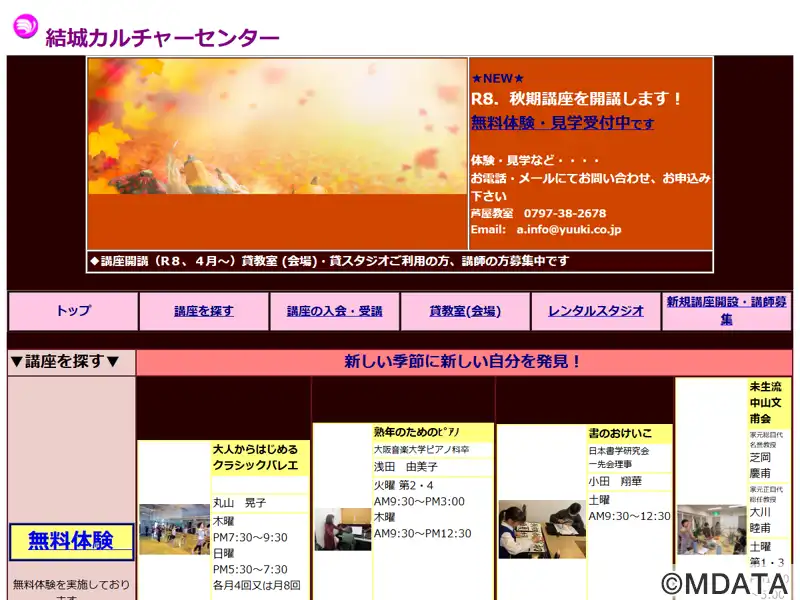
Task: Open the calligraphy lesson photo thumbnail
Action: tap(542, 529)
